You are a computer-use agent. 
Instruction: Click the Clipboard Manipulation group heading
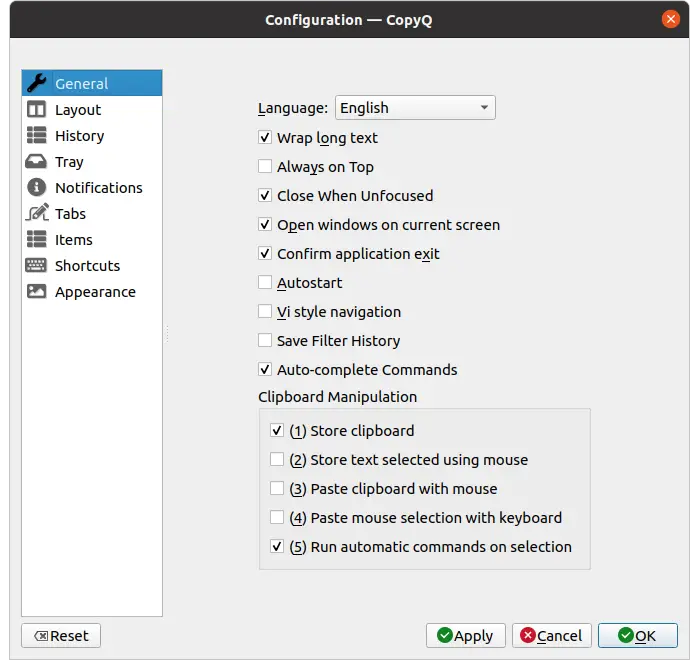tap(337, 397)
